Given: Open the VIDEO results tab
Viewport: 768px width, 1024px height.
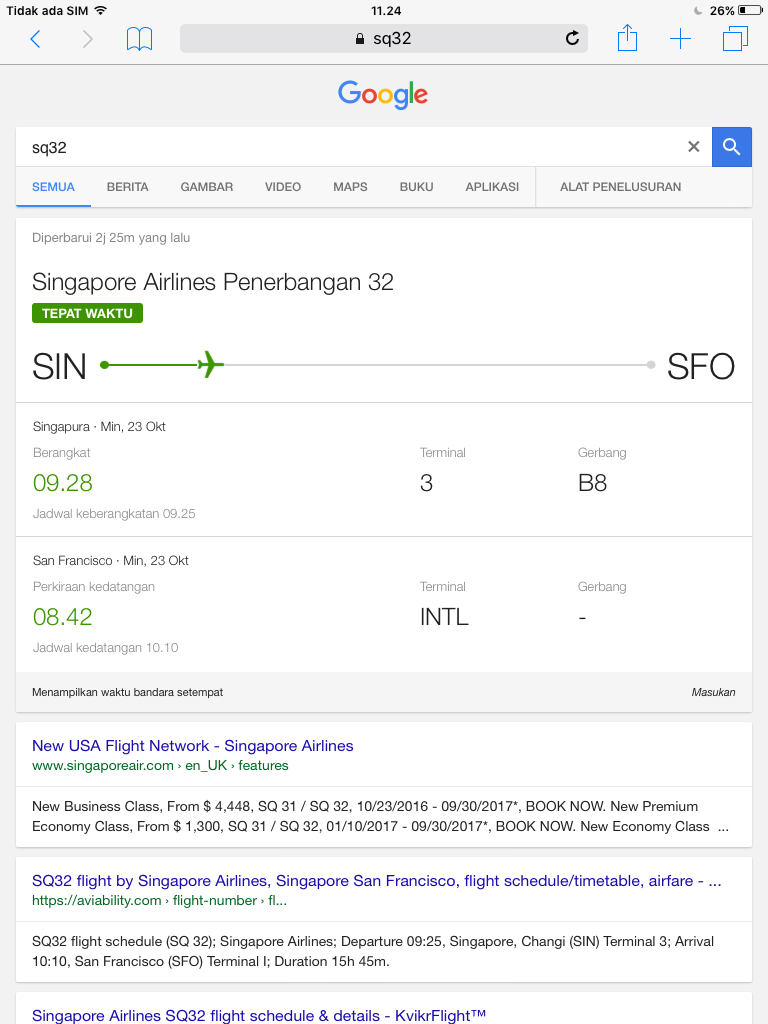Looking at the screenshot, I should click(282, 187).
